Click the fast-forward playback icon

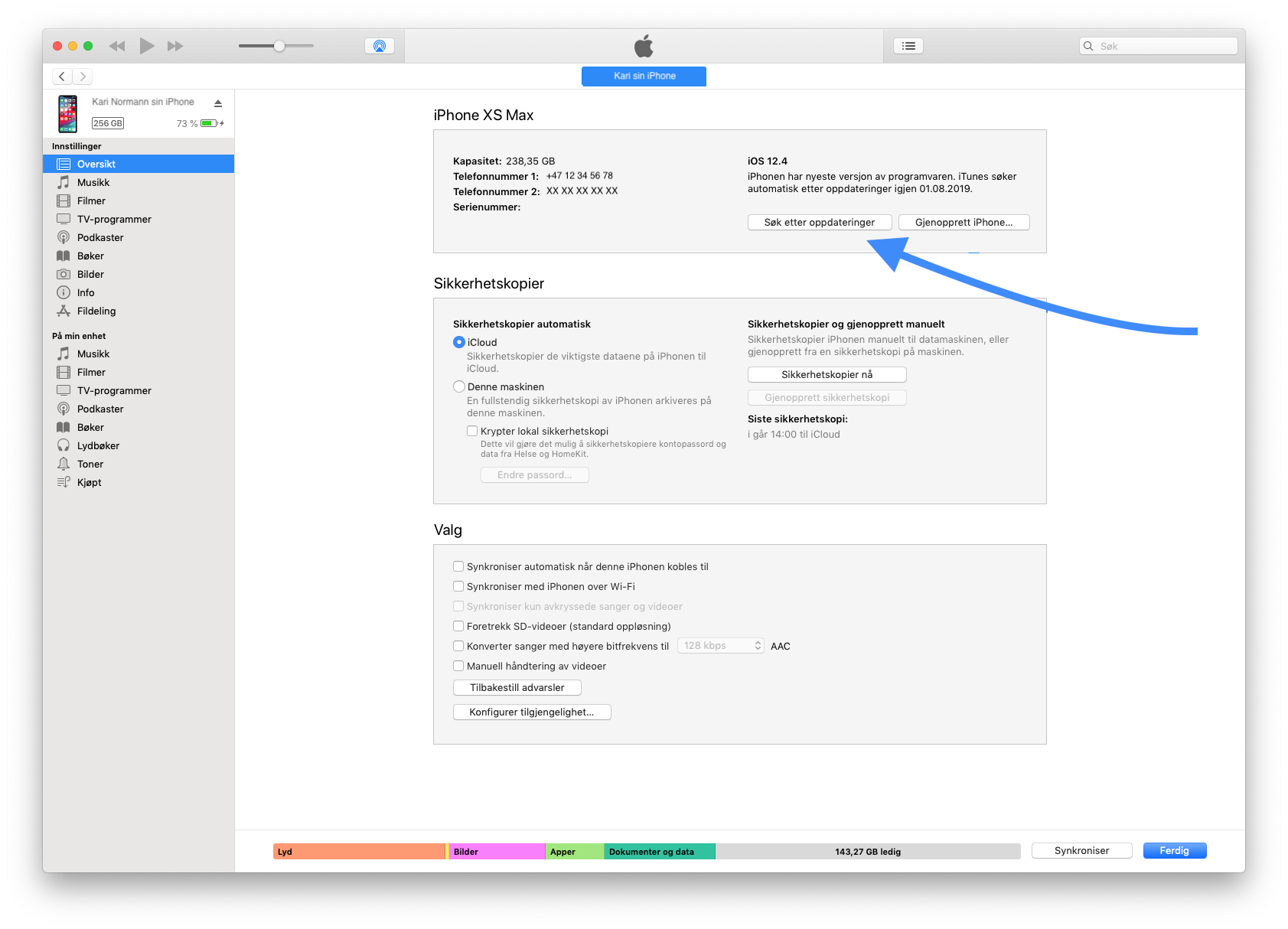(x=175, y=46)
